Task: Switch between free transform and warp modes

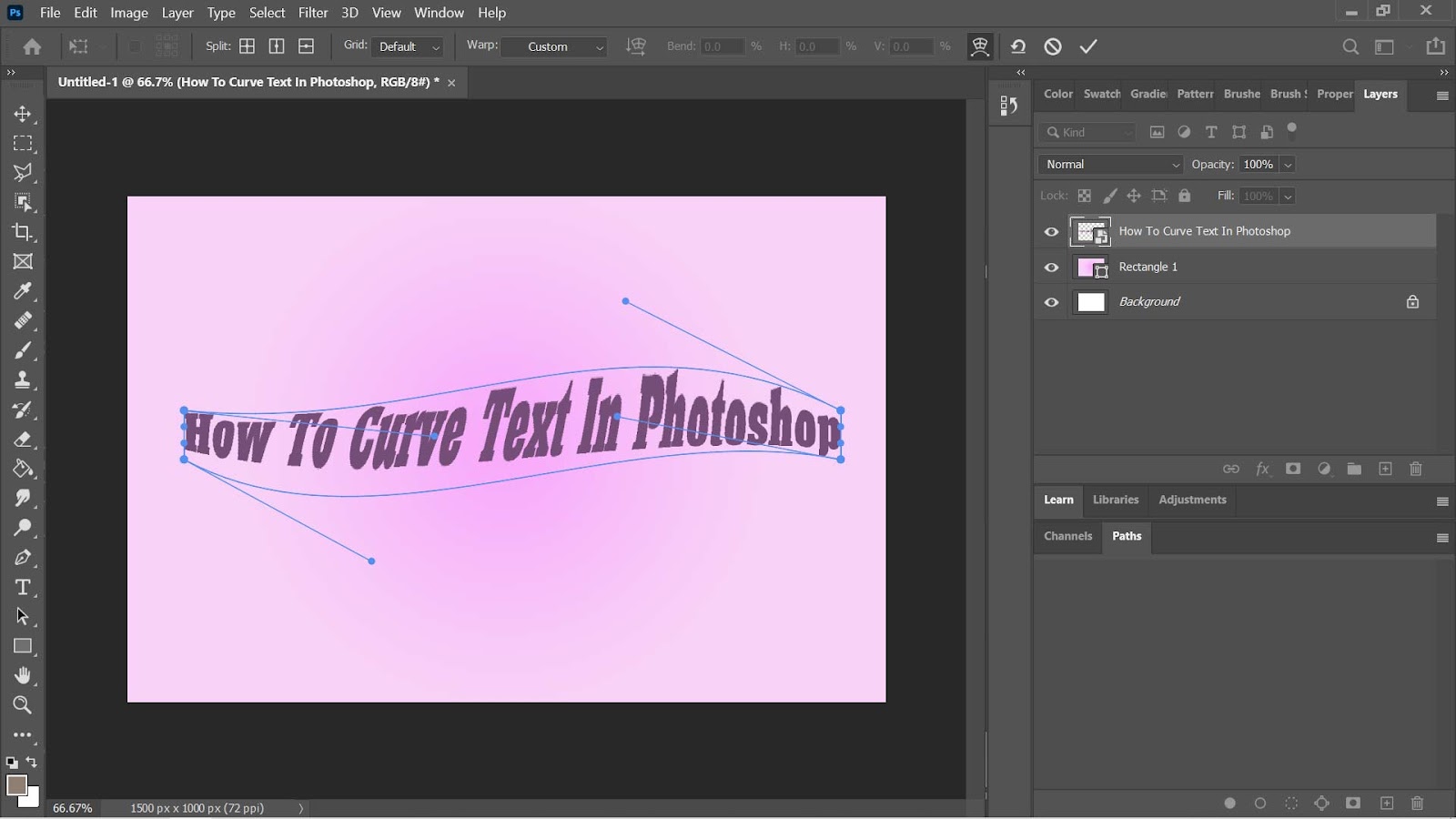Action: click(980, 46)
